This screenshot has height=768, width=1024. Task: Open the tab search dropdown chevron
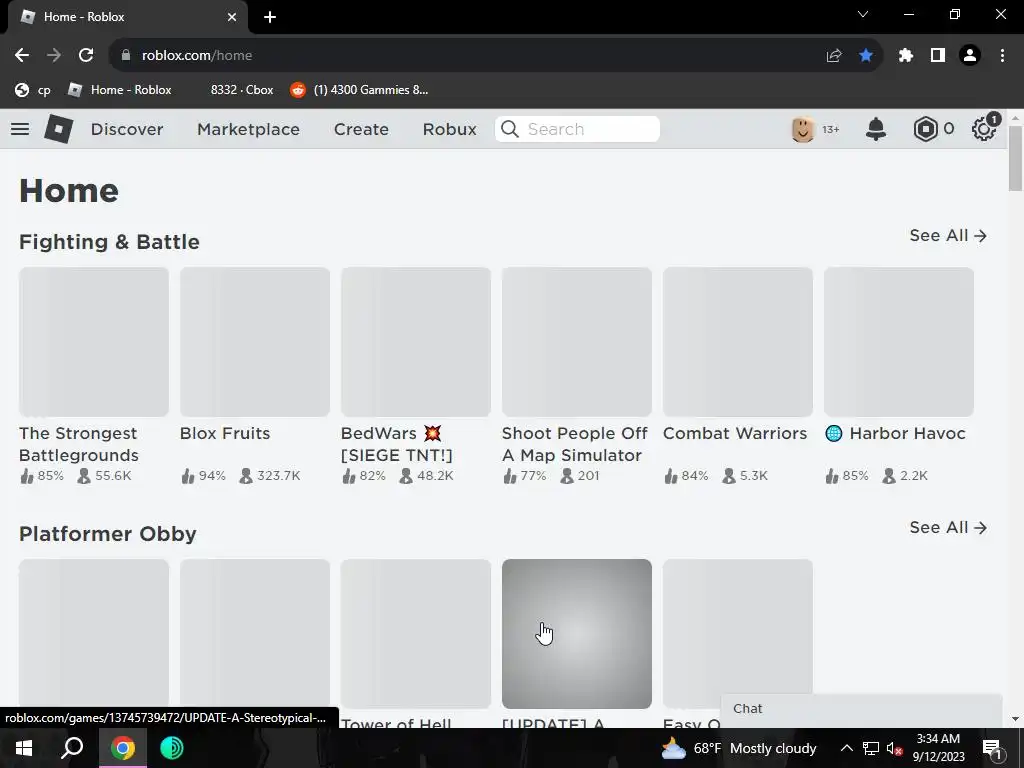point(863,14)
